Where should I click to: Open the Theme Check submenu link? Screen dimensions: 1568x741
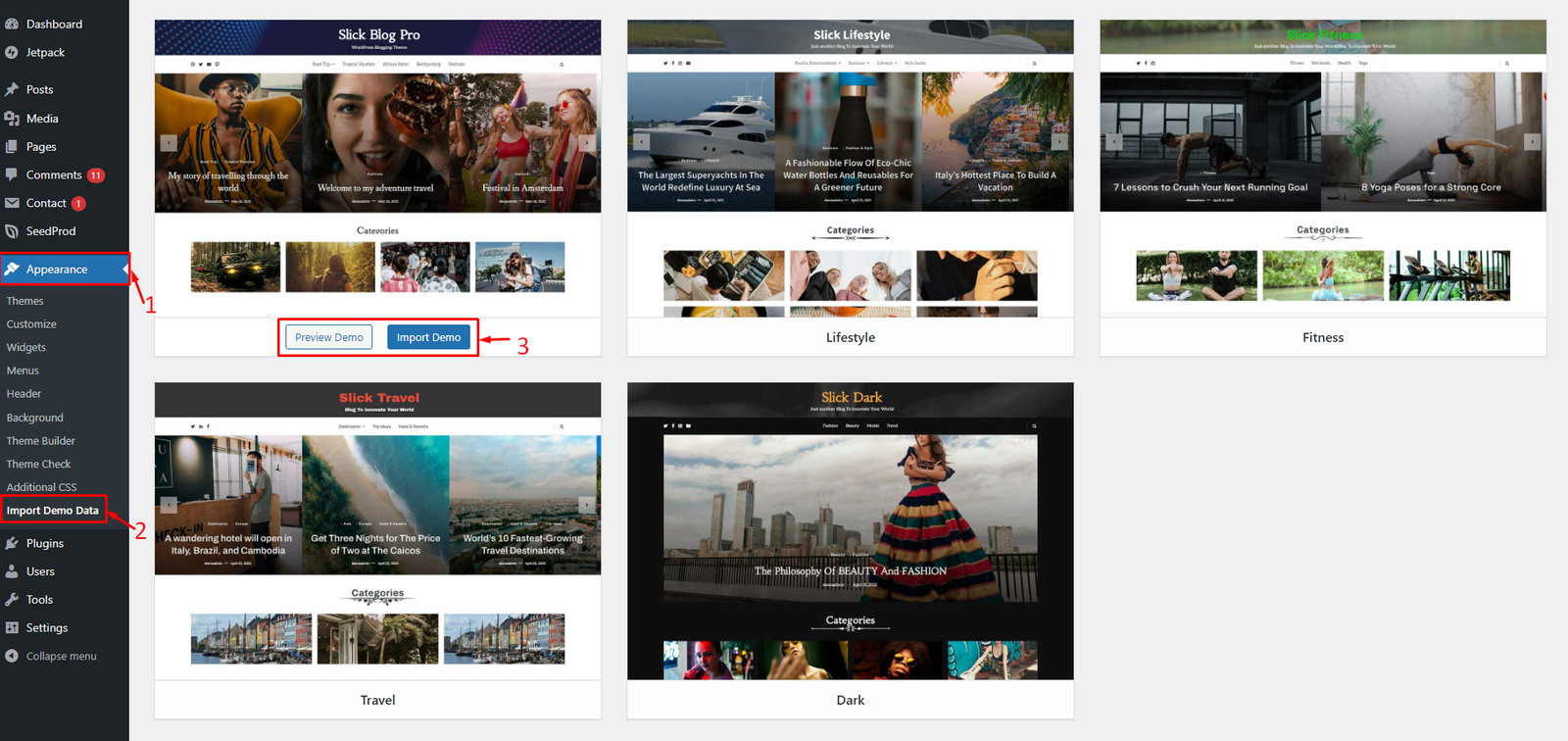click(x=38, y=464)
